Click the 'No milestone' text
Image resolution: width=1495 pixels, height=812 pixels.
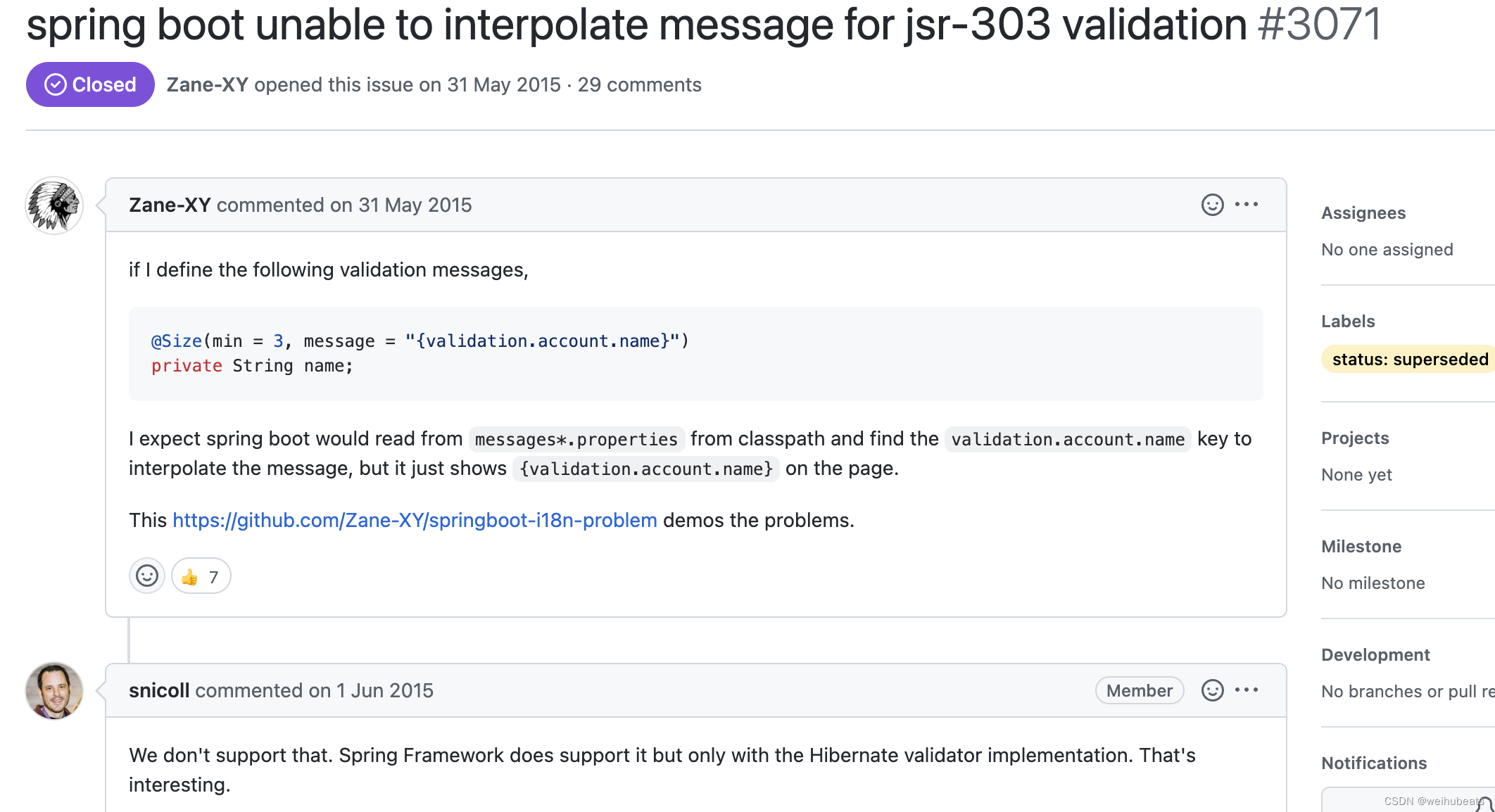coord(1373,583)
